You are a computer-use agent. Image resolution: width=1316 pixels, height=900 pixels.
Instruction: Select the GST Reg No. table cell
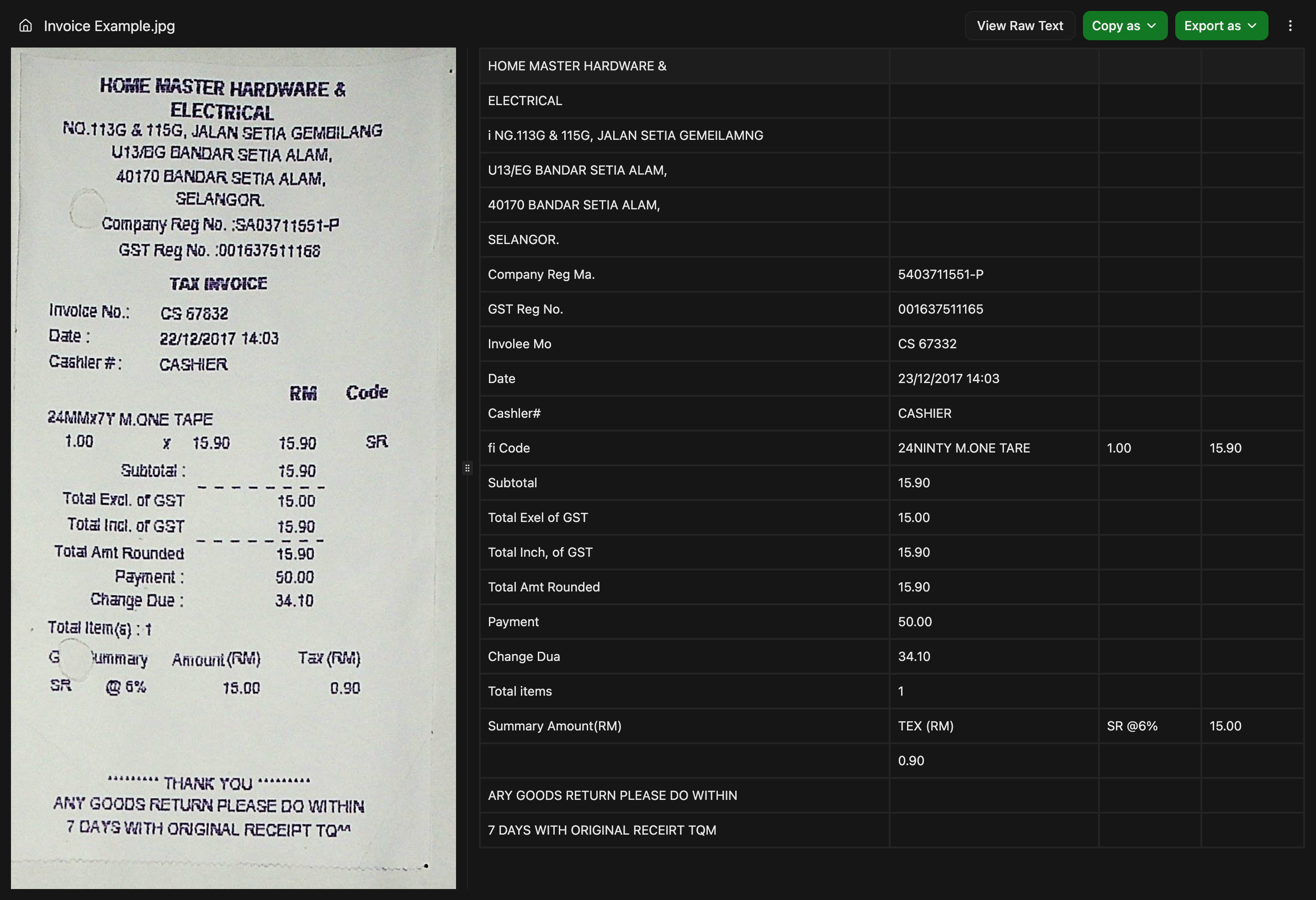(x=525, y=309)
